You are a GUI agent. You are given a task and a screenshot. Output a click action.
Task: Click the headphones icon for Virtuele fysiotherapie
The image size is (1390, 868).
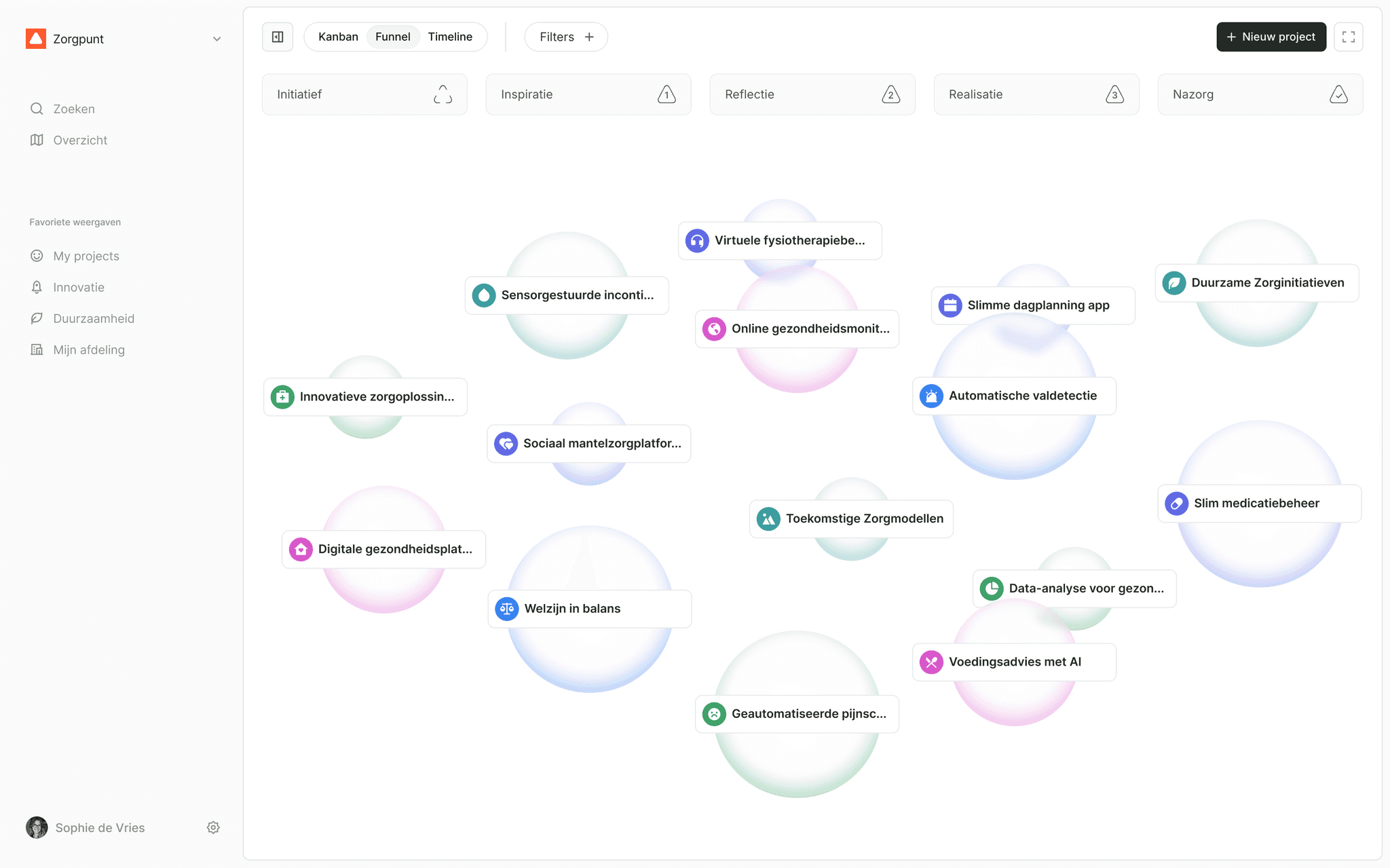697,240
